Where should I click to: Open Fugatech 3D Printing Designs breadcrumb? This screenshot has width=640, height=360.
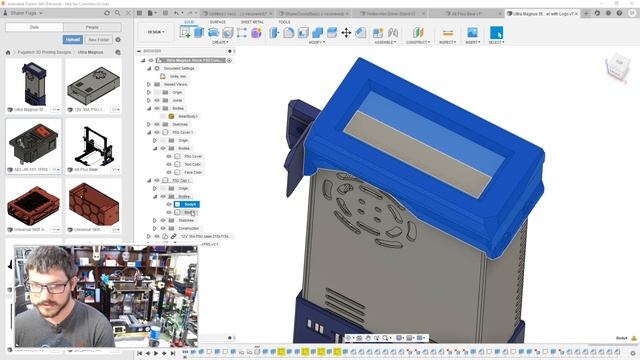(44, 52)
